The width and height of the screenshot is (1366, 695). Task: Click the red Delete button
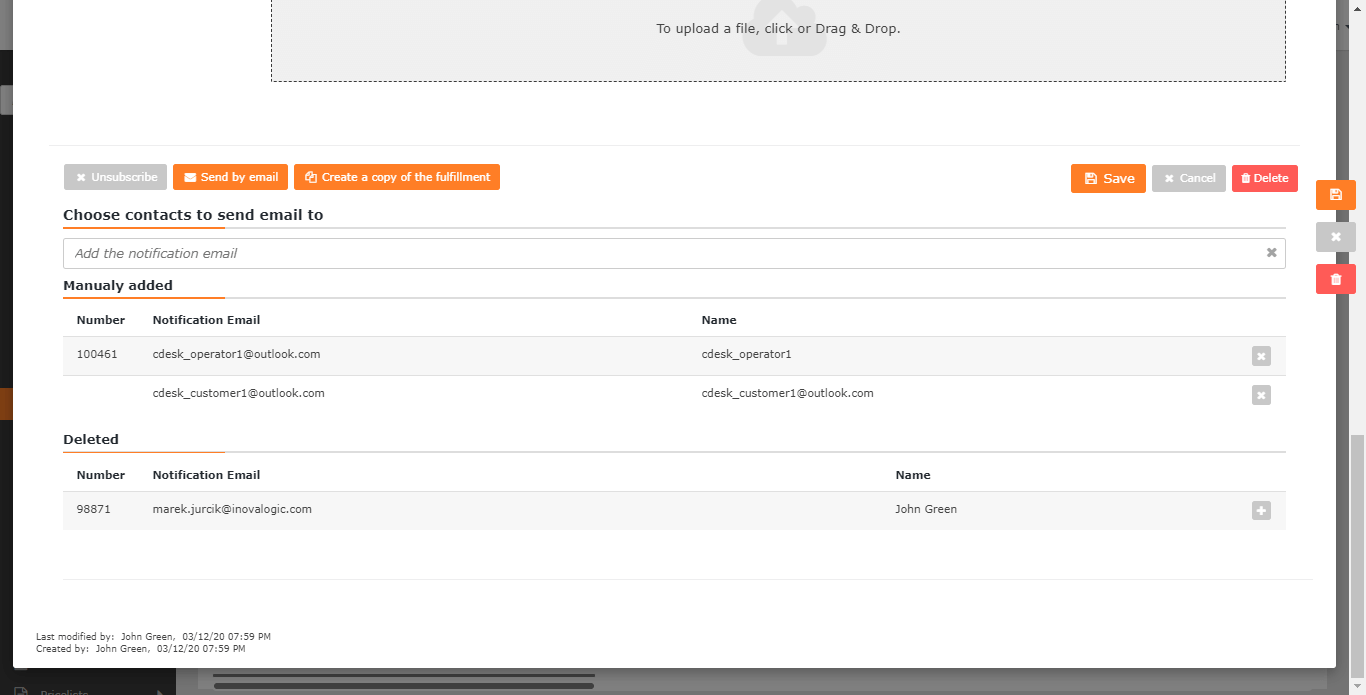[1265, 178]
